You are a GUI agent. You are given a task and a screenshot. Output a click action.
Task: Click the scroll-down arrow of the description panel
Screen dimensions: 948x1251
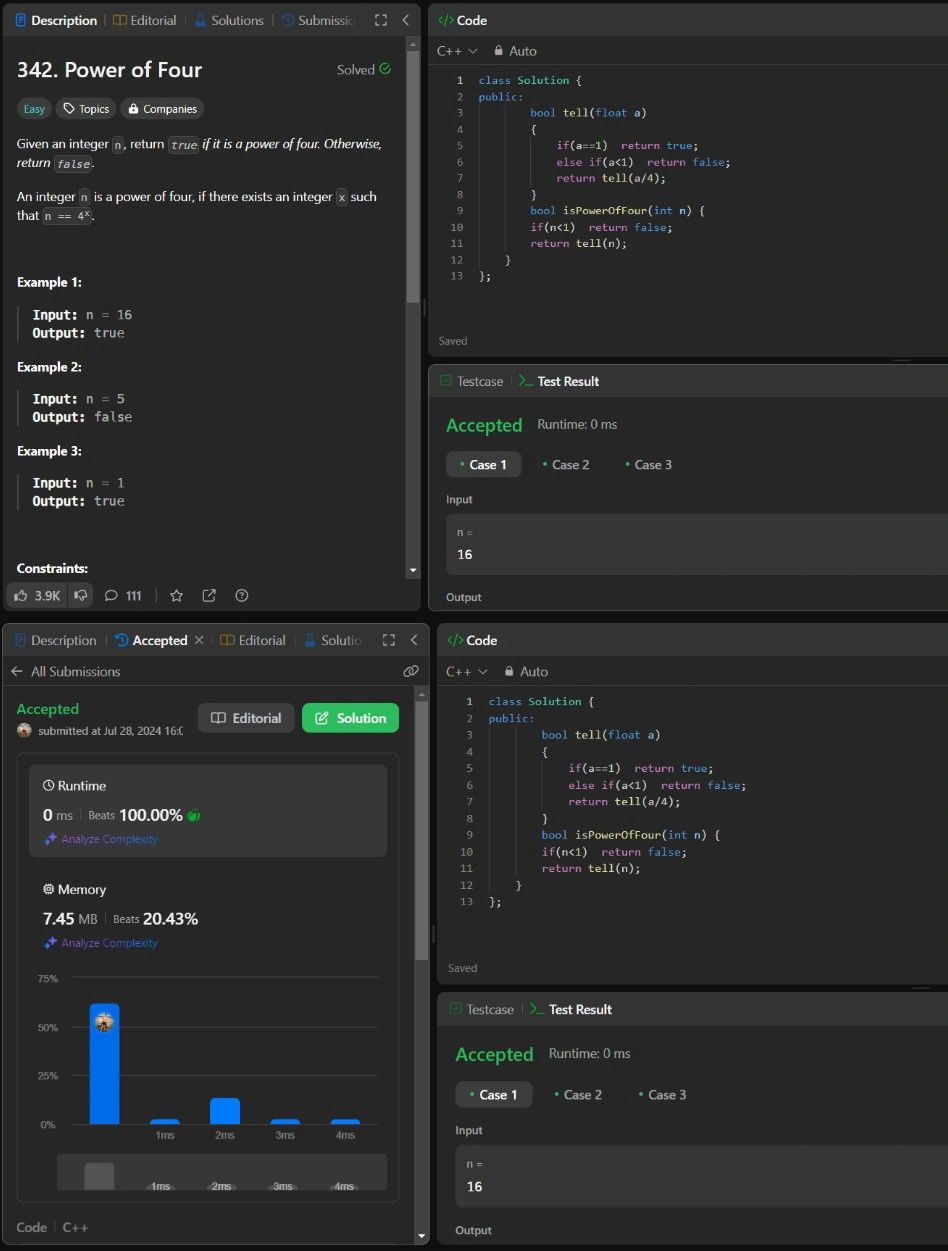413,571
